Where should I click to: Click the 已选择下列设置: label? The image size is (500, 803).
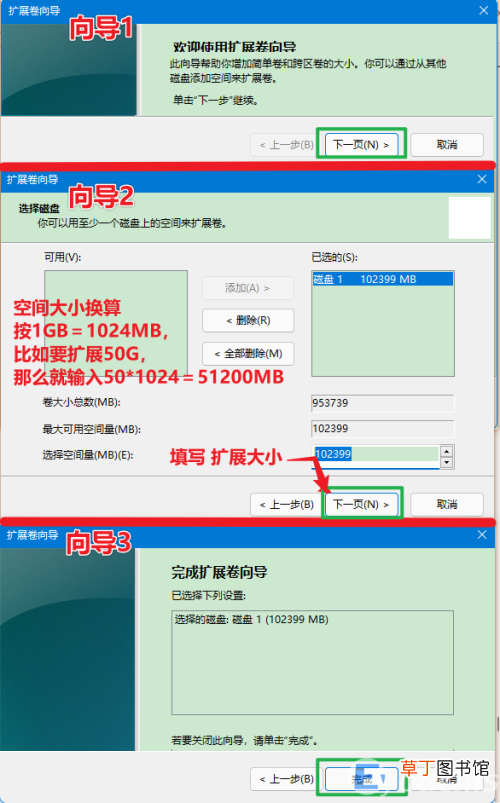tap(209, 596)
